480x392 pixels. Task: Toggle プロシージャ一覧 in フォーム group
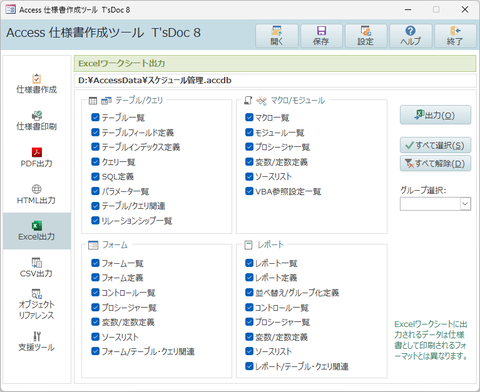95,307
